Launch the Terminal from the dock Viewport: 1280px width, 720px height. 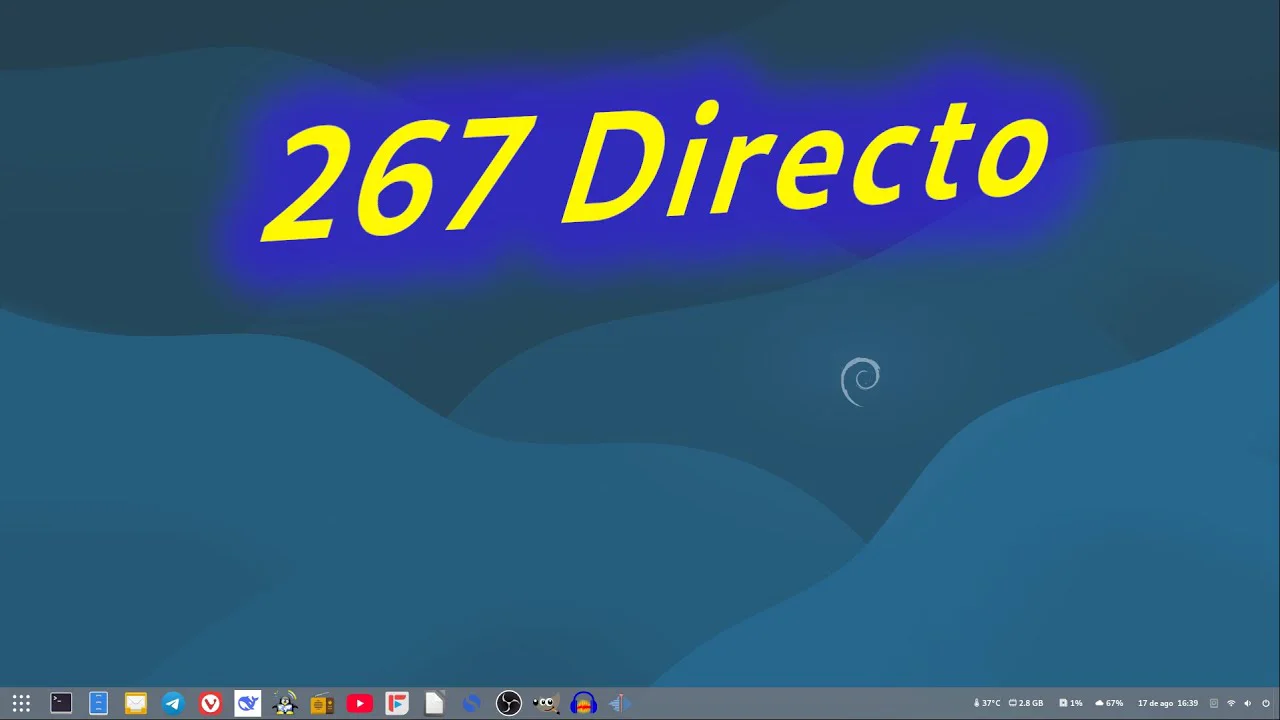(x=61, y=704)
